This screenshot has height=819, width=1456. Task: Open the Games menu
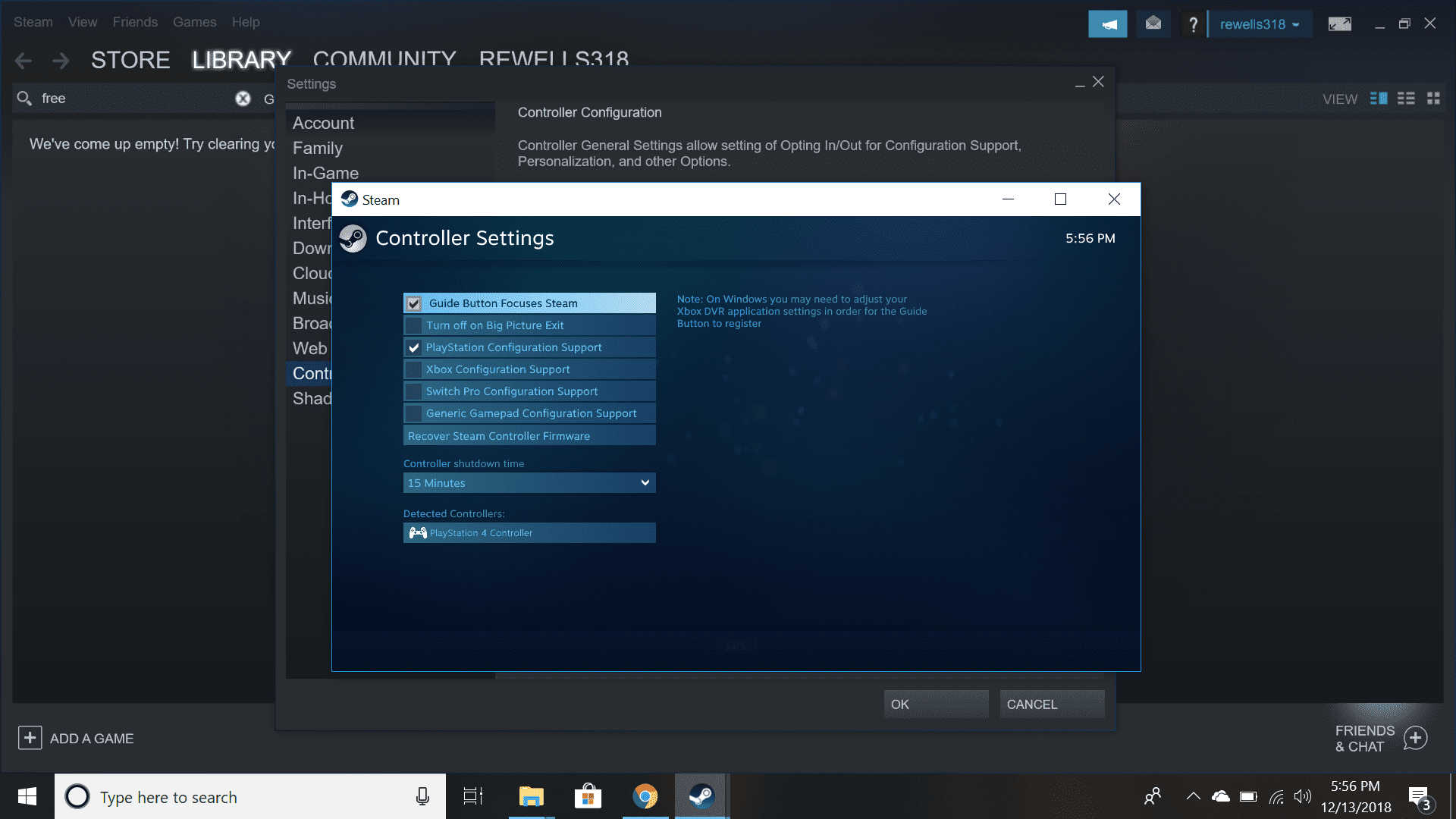pyautogui.click(x=194, y=22)
